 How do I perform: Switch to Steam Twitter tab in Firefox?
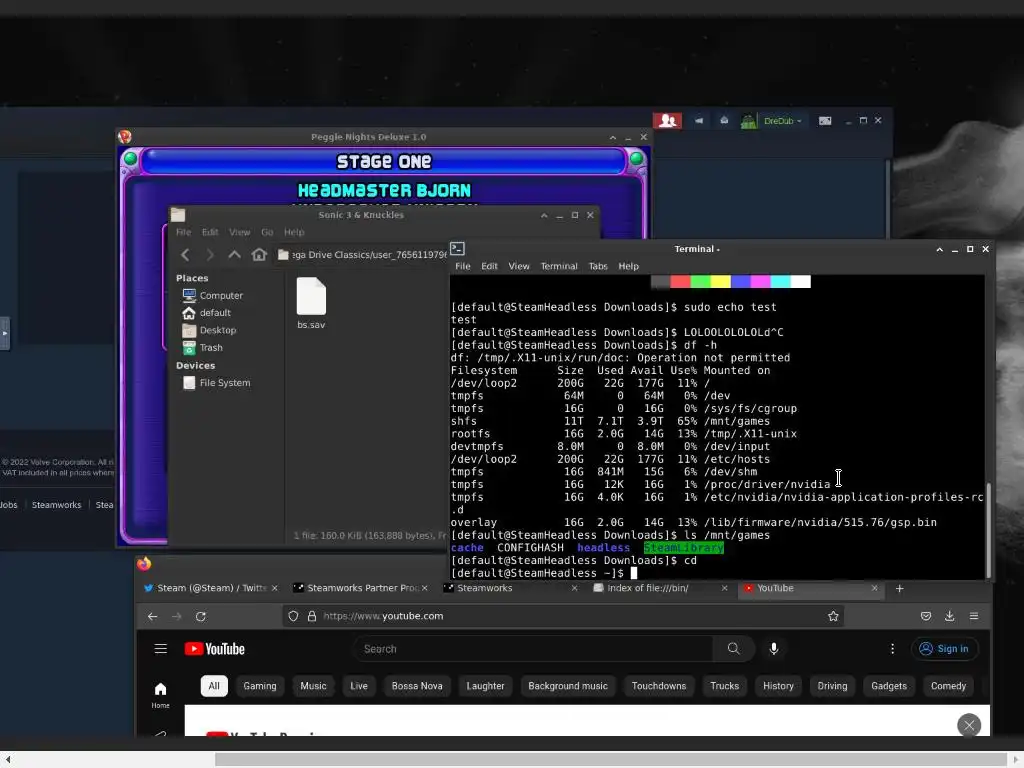pyautogui.click(x=212, y=588)
